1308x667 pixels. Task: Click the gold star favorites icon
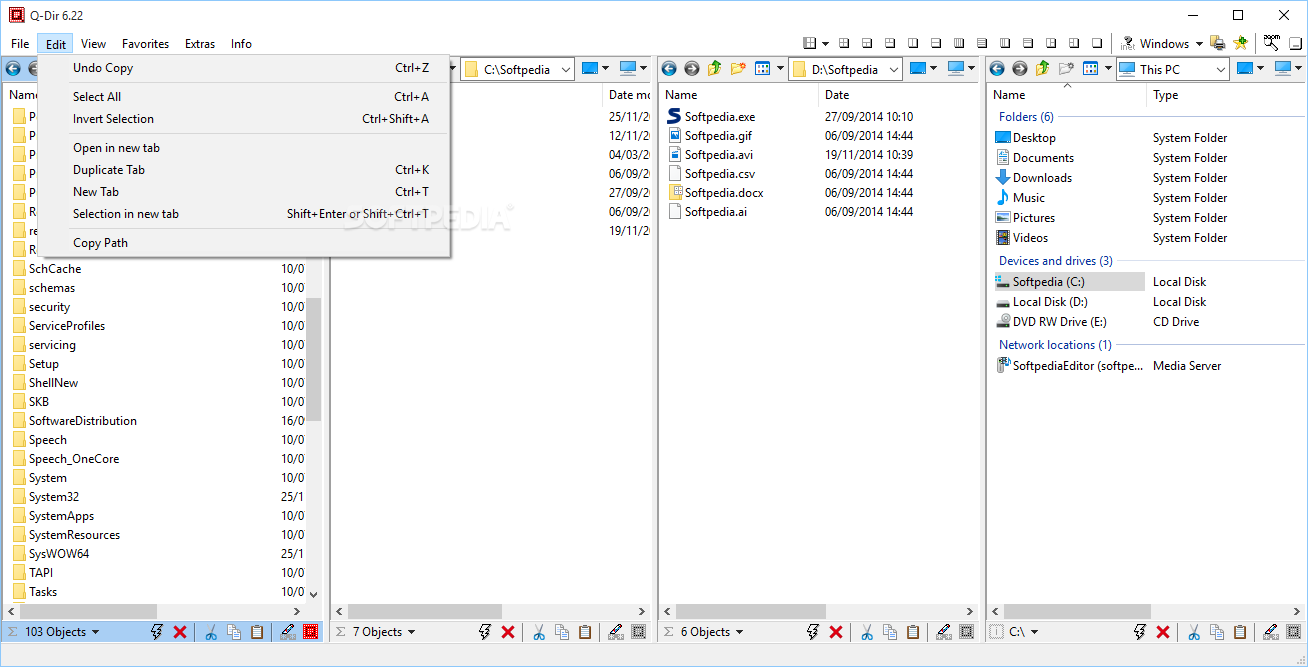tap(1241, 43)
